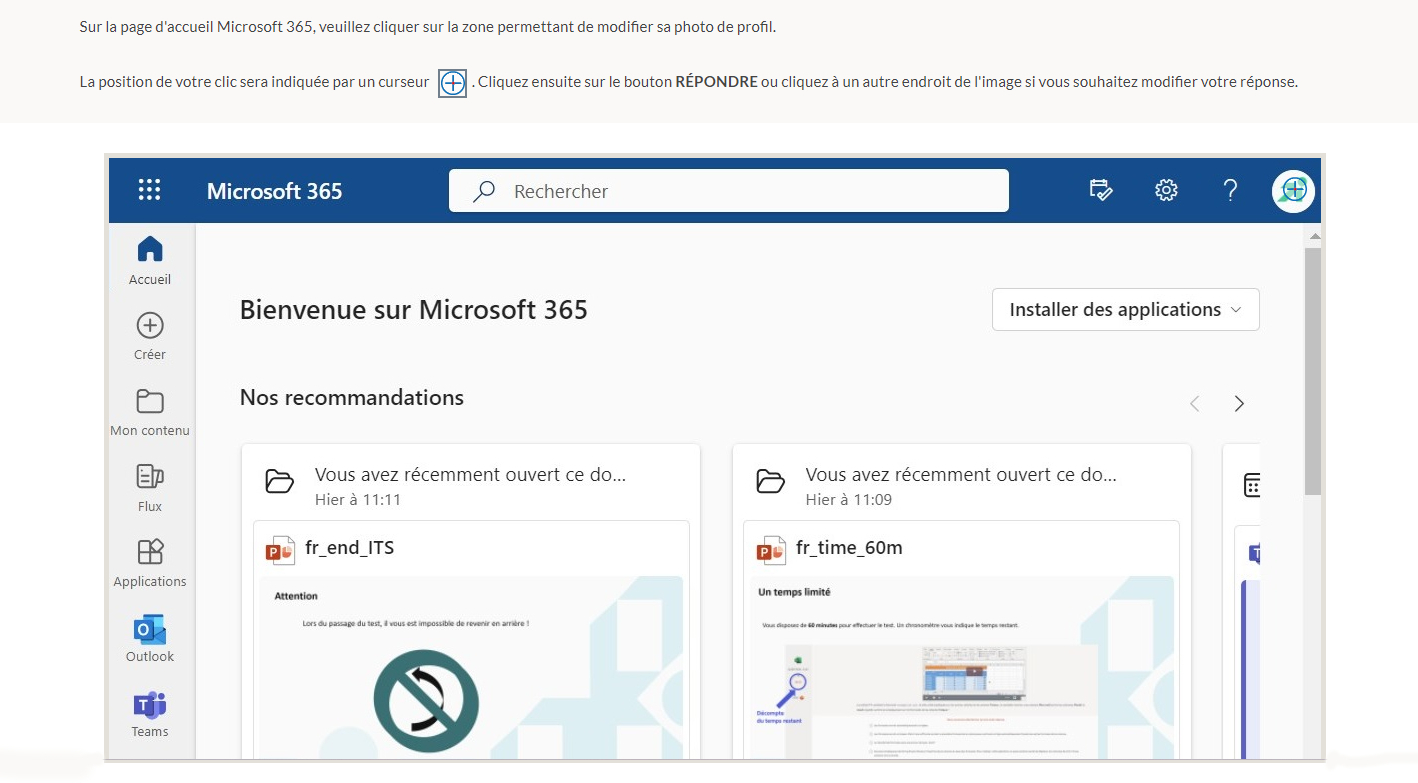This screenshot has height=783, width=1418.
Task: Open the help question mark icon
Action: pyautogui.click(x=1231, y=190)
